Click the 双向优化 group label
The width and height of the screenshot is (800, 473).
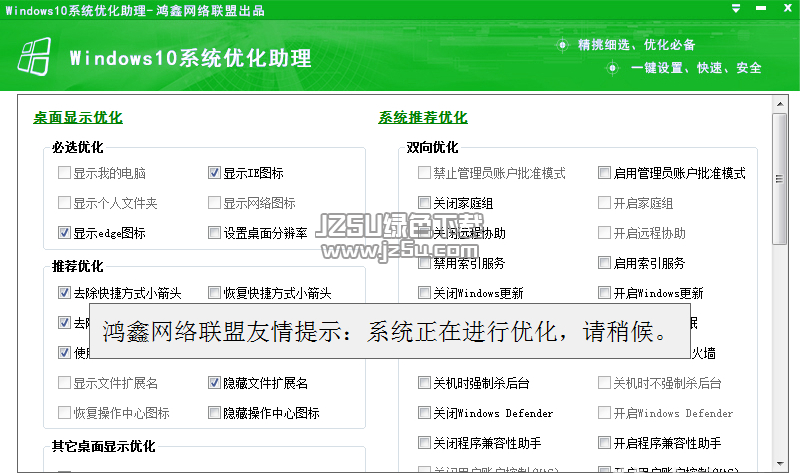point(432,147)
